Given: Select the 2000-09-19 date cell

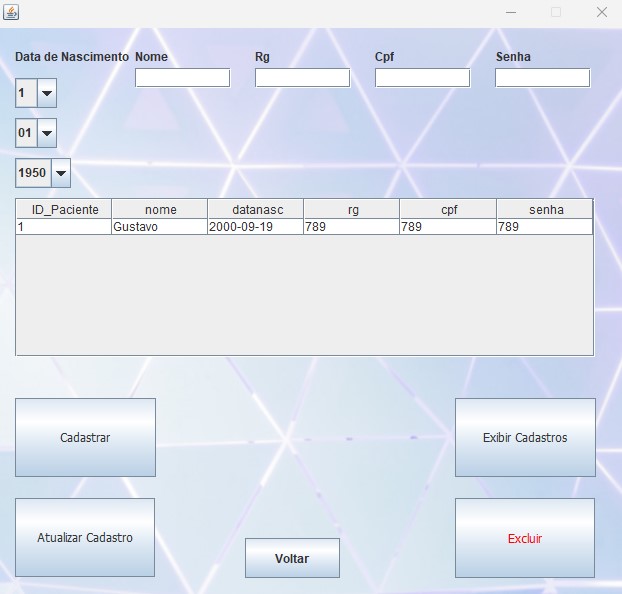Looking at the screenshot, I should coord(255,227).
